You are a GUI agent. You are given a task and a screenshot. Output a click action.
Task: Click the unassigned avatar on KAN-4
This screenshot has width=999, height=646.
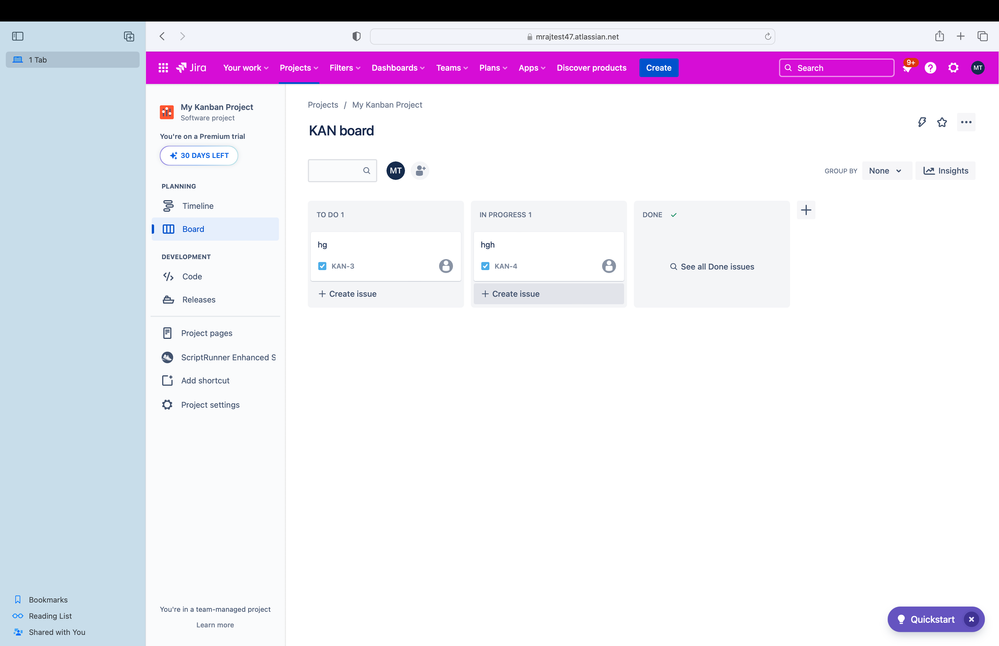(x=609, y=266)
